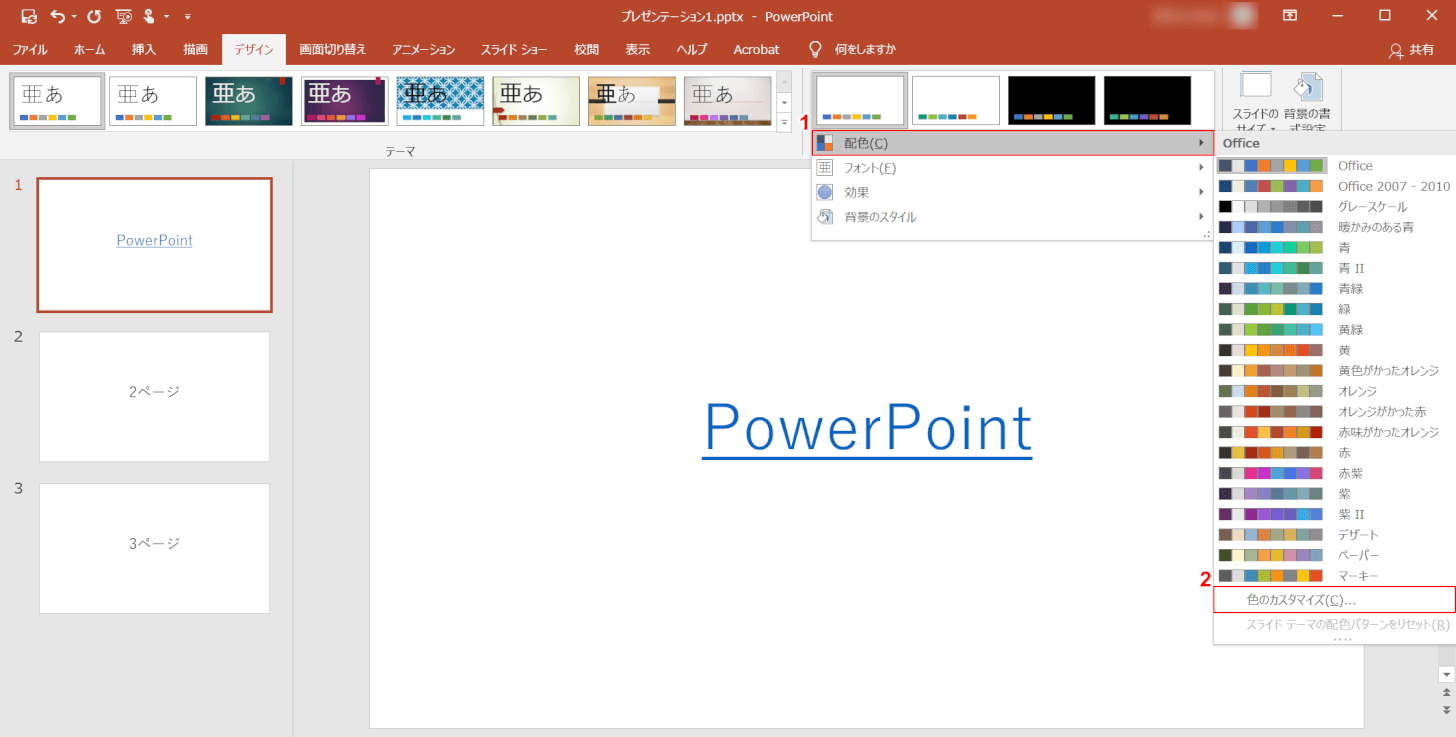This screenshot has width=1456, height=737.
Task: Open the ファイル tab
Action: (x=30, y=49)
